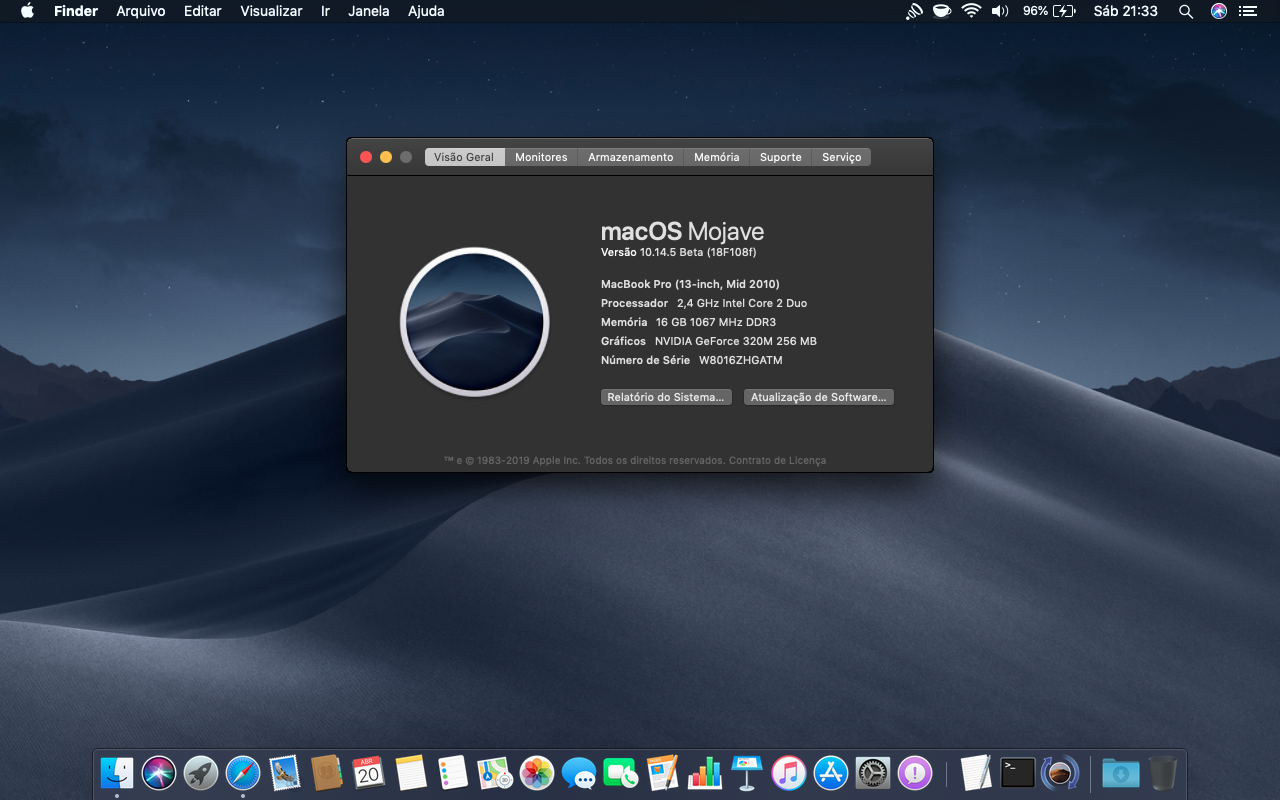Open Maps app in dock
This screenshot has height=800, width=1280.
(495, 773)
